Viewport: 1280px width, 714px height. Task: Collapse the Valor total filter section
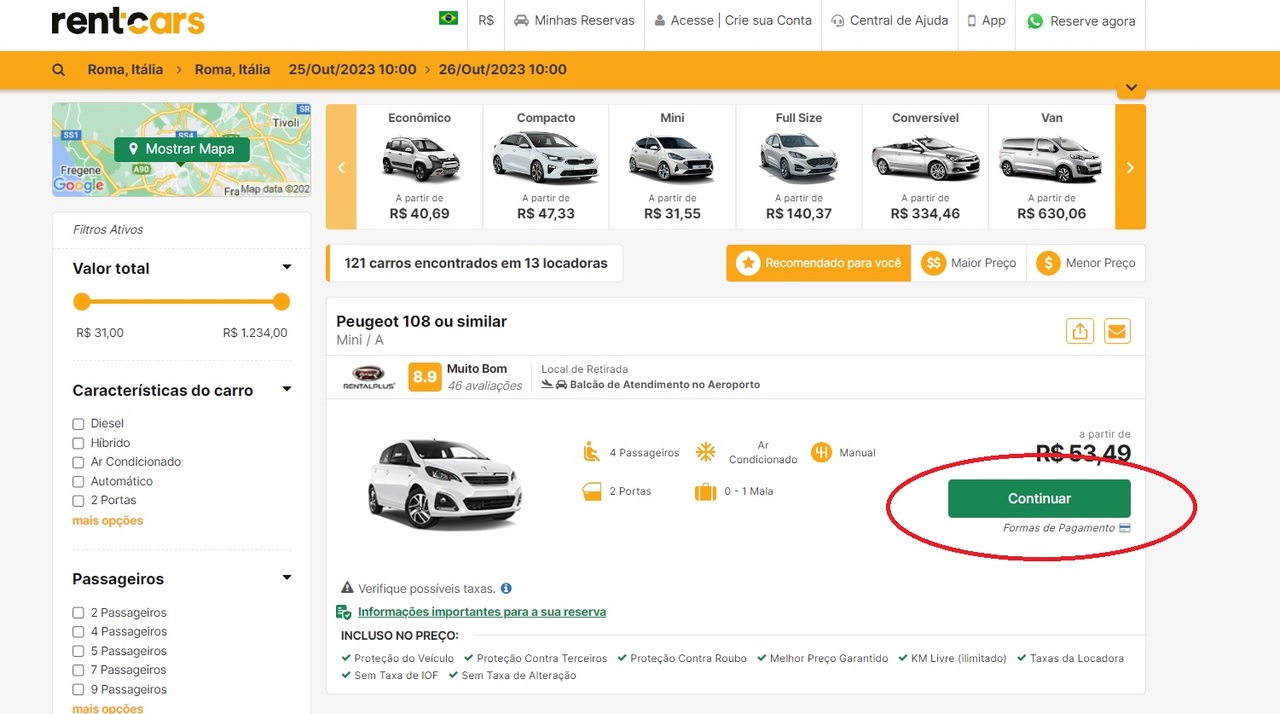click(287, 268)
